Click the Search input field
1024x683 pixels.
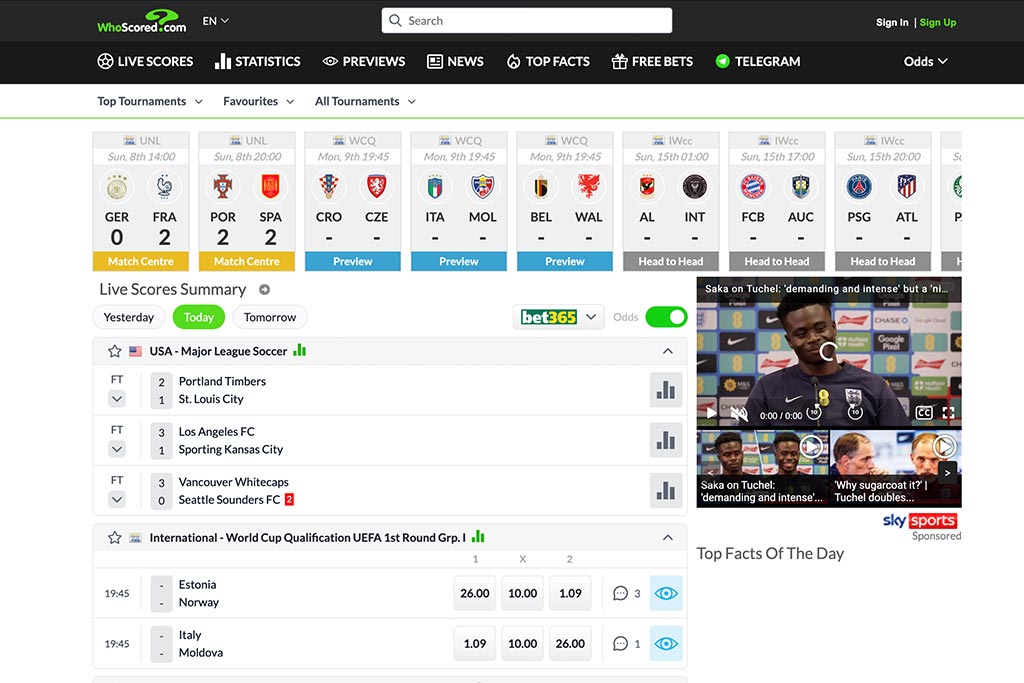(x=527, y=21)
